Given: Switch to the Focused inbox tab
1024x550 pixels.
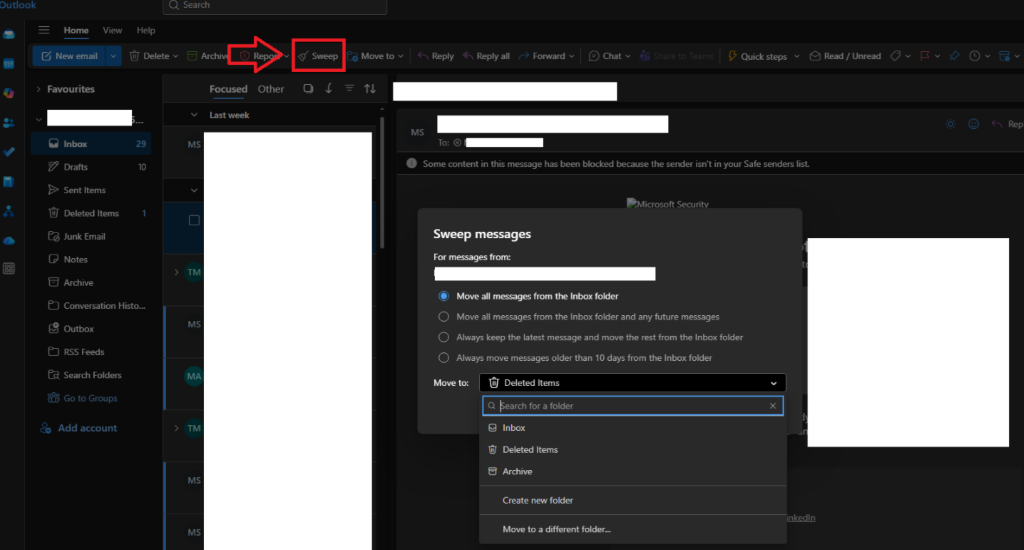Looking at the screenshot, I should pyautogui.click(x=228, y=89).
